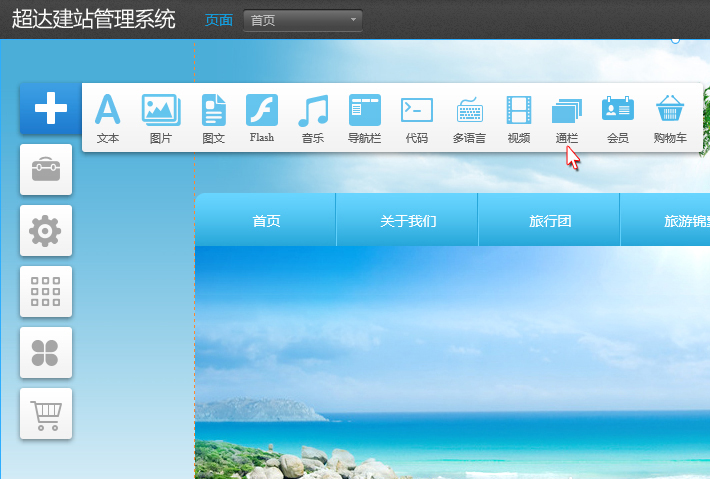Screen dimensions: 710x479
Task: Add a 音乐 music module
Action: (x=313, y=119)
